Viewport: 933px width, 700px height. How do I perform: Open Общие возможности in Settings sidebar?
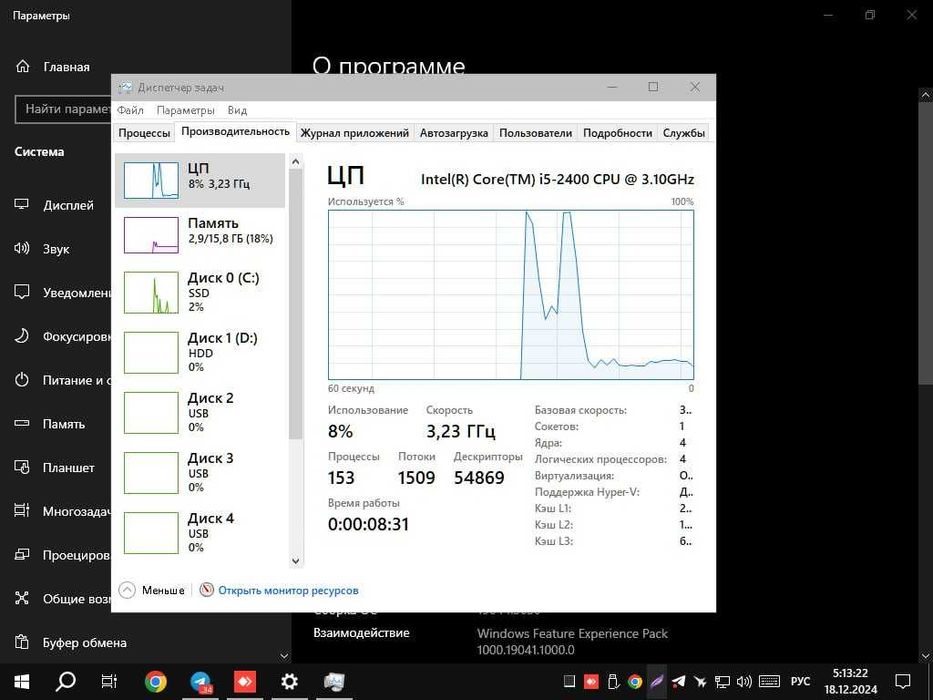62,599
